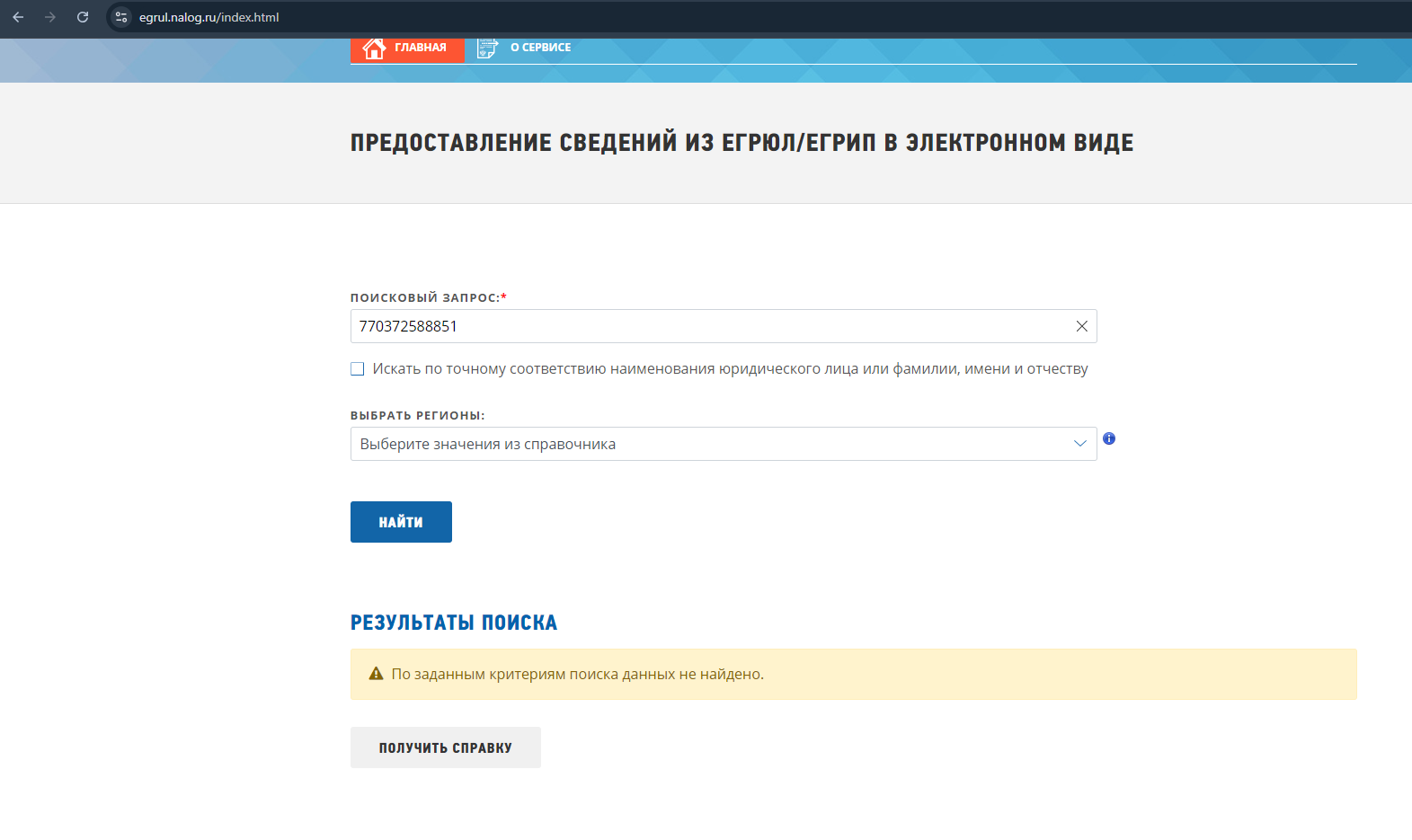The image size is (1412, 840).
Task: Click the warning triangle icon in results
Action: [377, 674]
